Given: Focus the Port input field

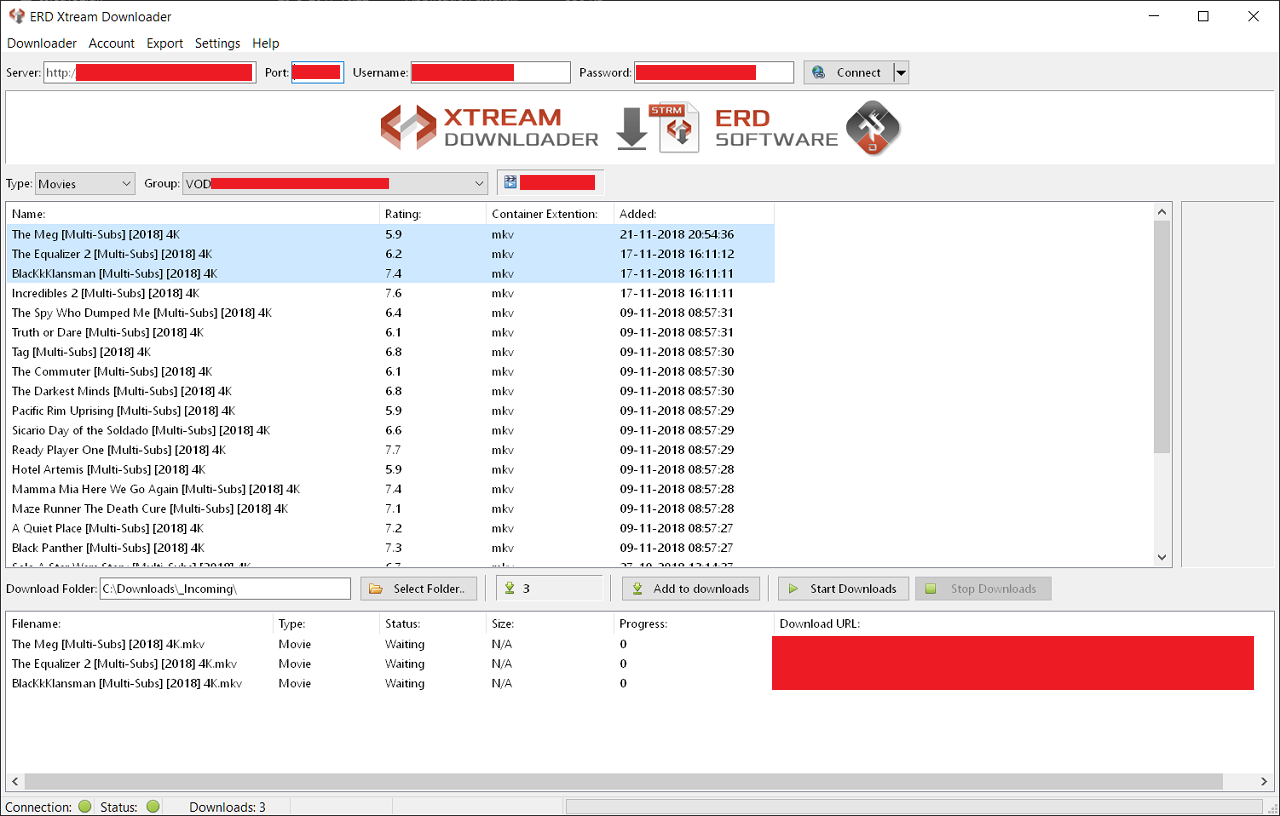Looking at the screenshot, I should coord(318,72).
